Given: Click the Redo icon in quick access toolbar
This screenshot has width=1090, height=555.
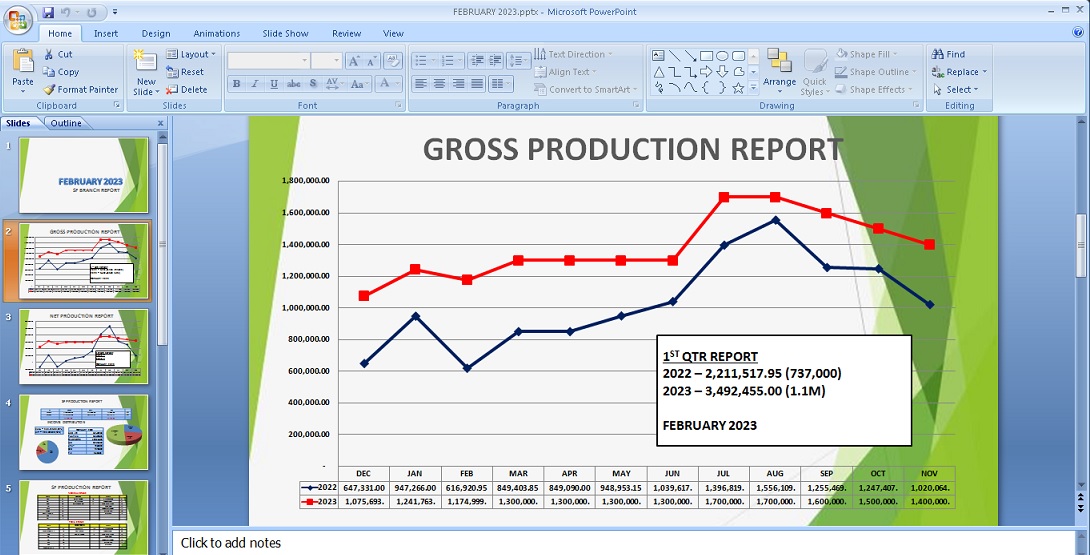Looking at the screenshot, I should (x=92, y=12).
